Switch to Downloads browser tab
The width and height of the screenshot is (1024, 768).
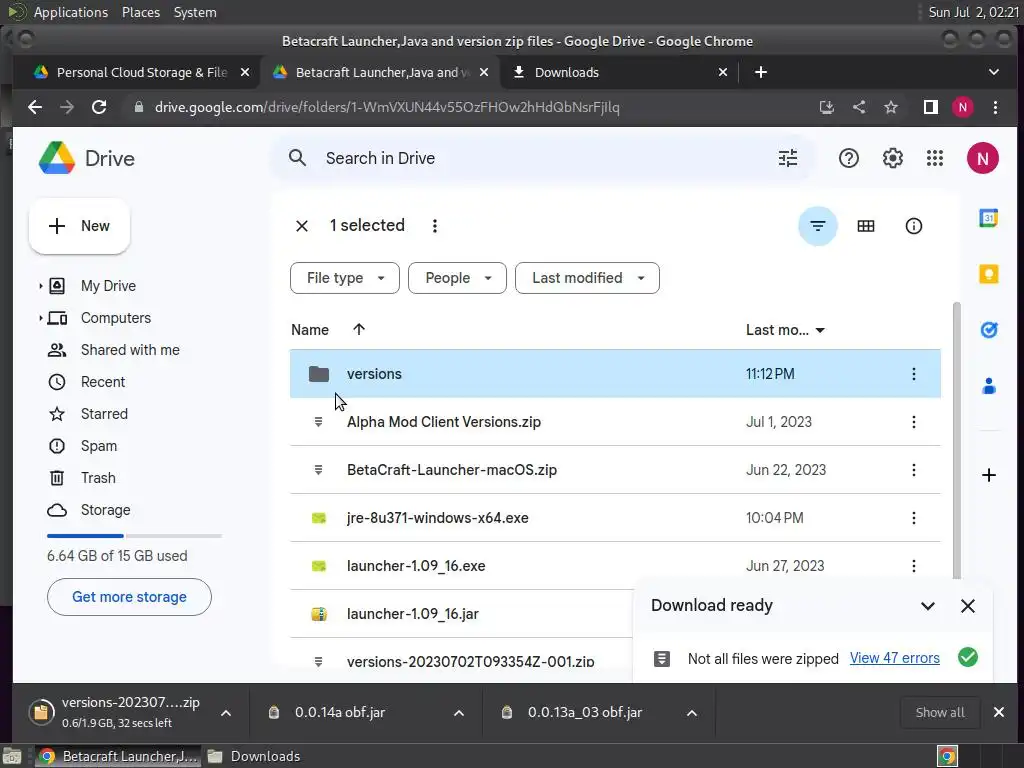[x=620, y=72]
